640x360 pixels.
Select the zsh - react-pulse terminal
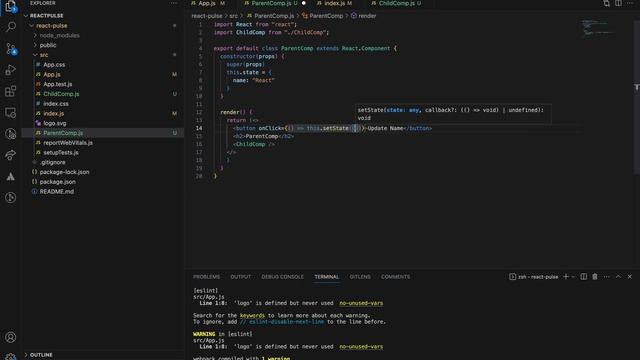pyautogui.click(x=533, y=277)
